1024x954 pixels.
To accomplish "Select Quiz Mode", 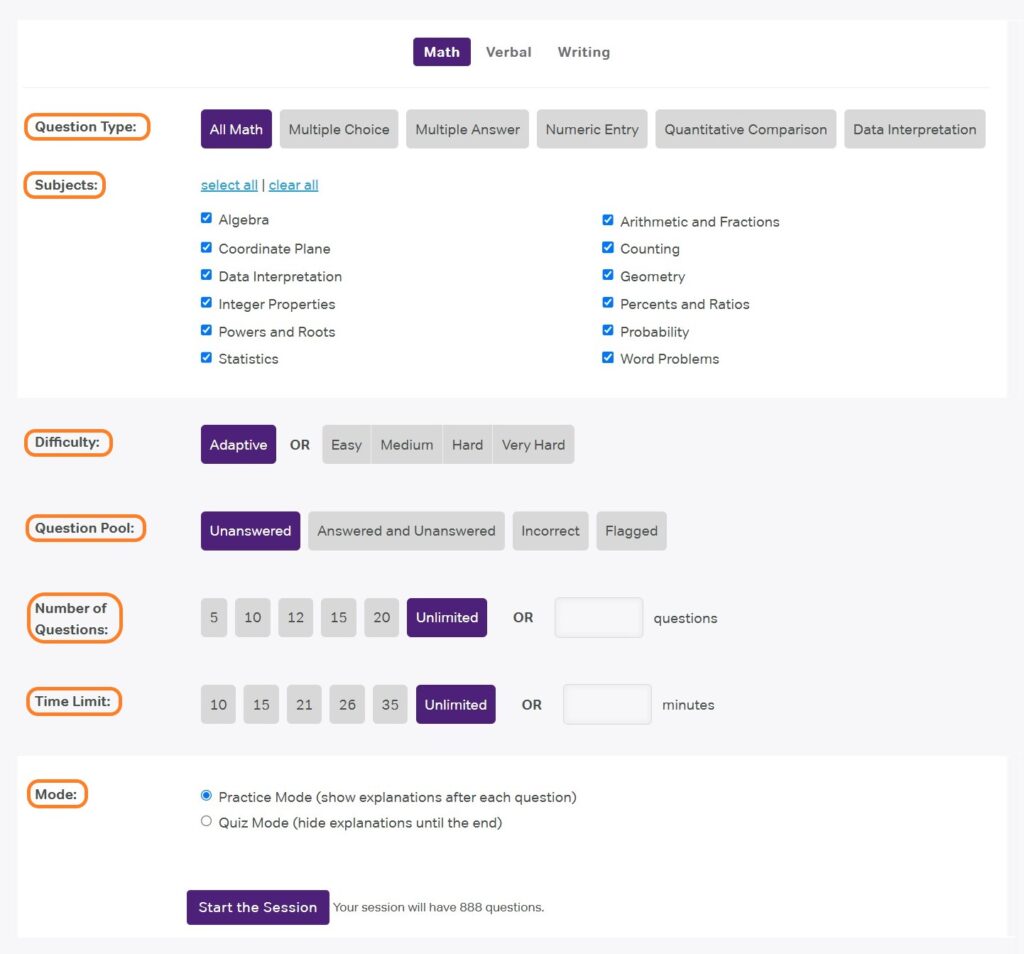I will coord(206,821).
